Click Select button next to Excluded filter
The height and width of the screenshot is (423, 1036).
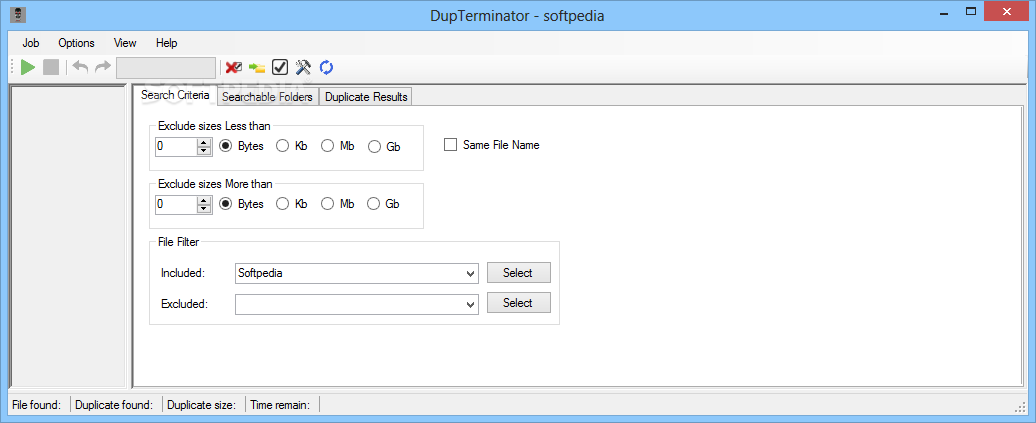(518, 302)
